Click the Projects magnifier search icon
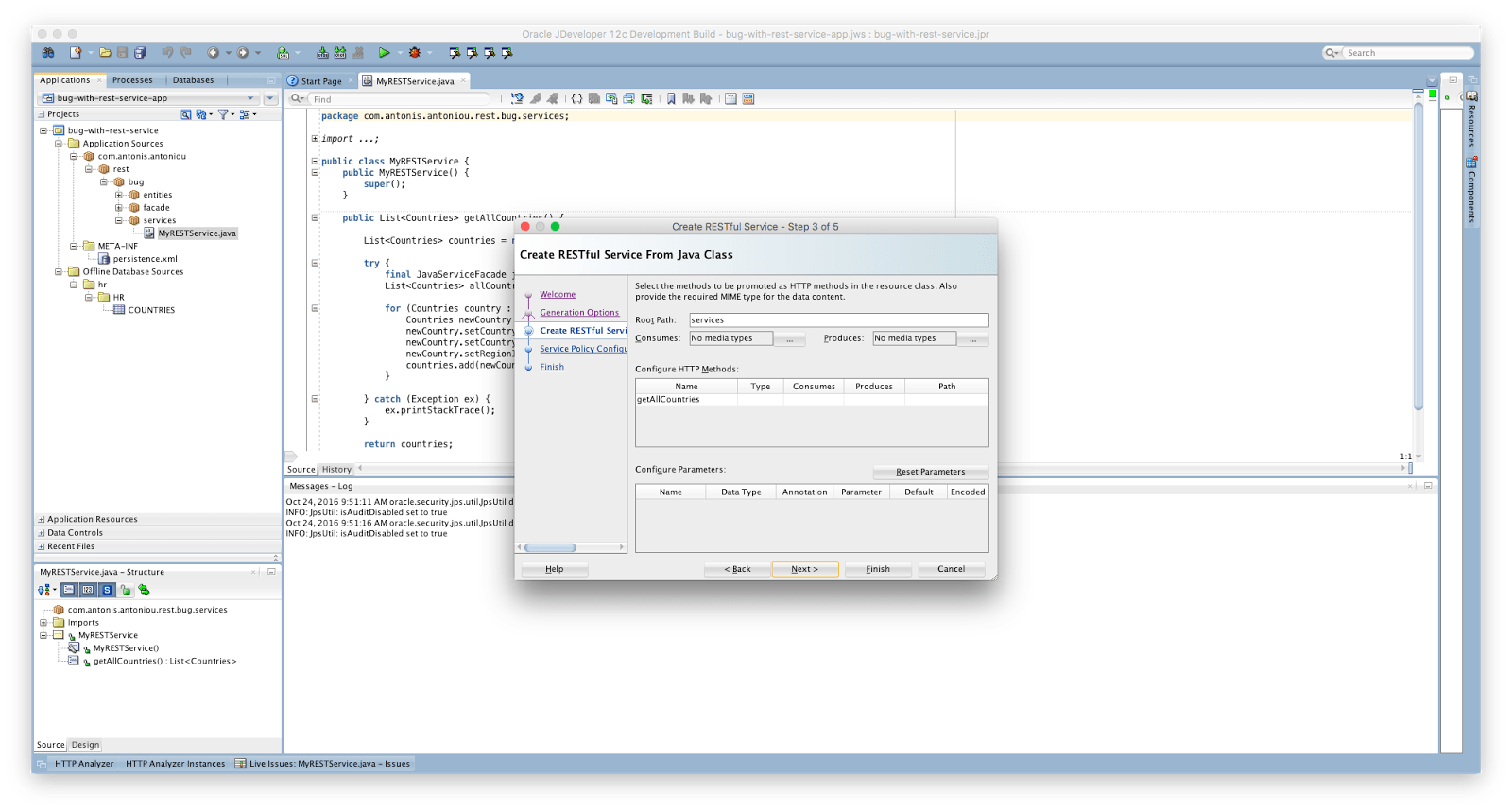This screenshot has width=1512, height=811. tap(186, 114)
